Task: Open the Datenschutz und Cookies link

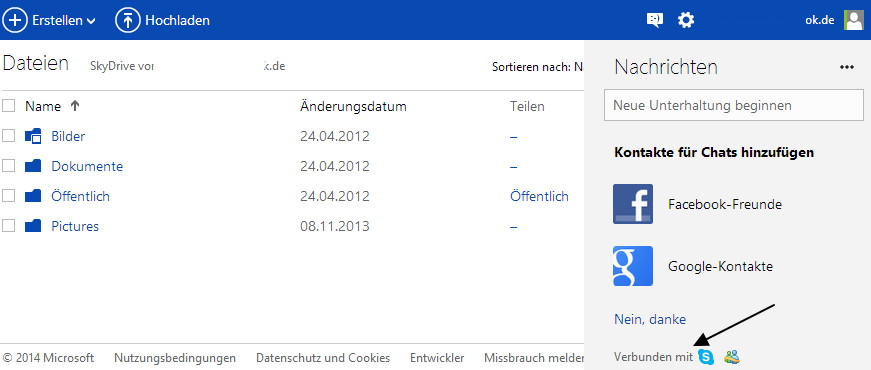Action: point(323,358)
